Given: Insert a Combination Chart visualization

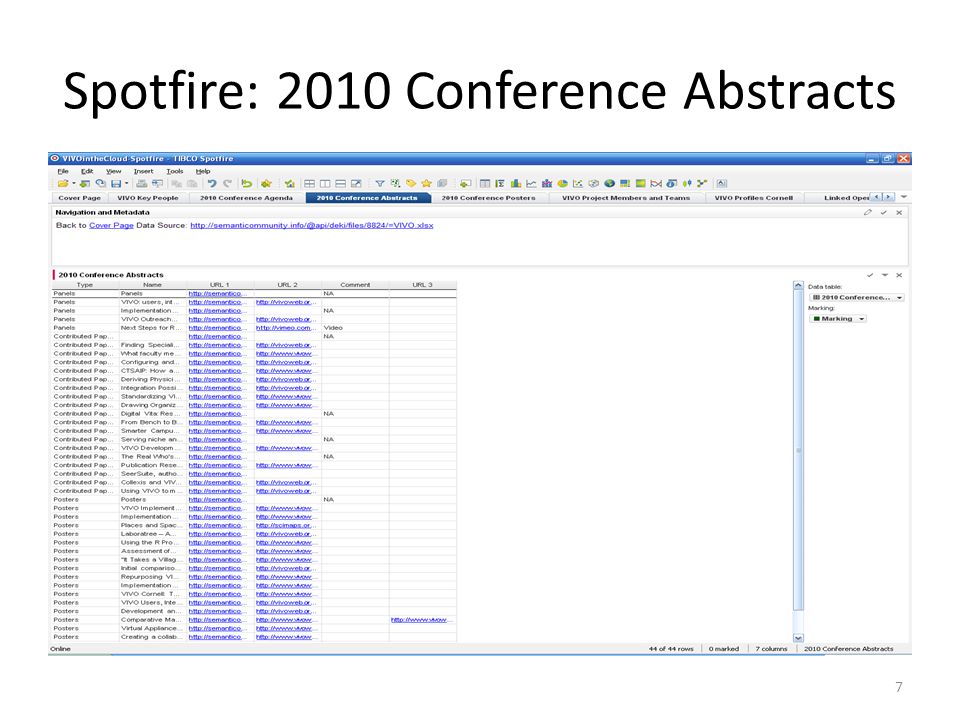Looking at the screenshot, I should coord(547,183).
